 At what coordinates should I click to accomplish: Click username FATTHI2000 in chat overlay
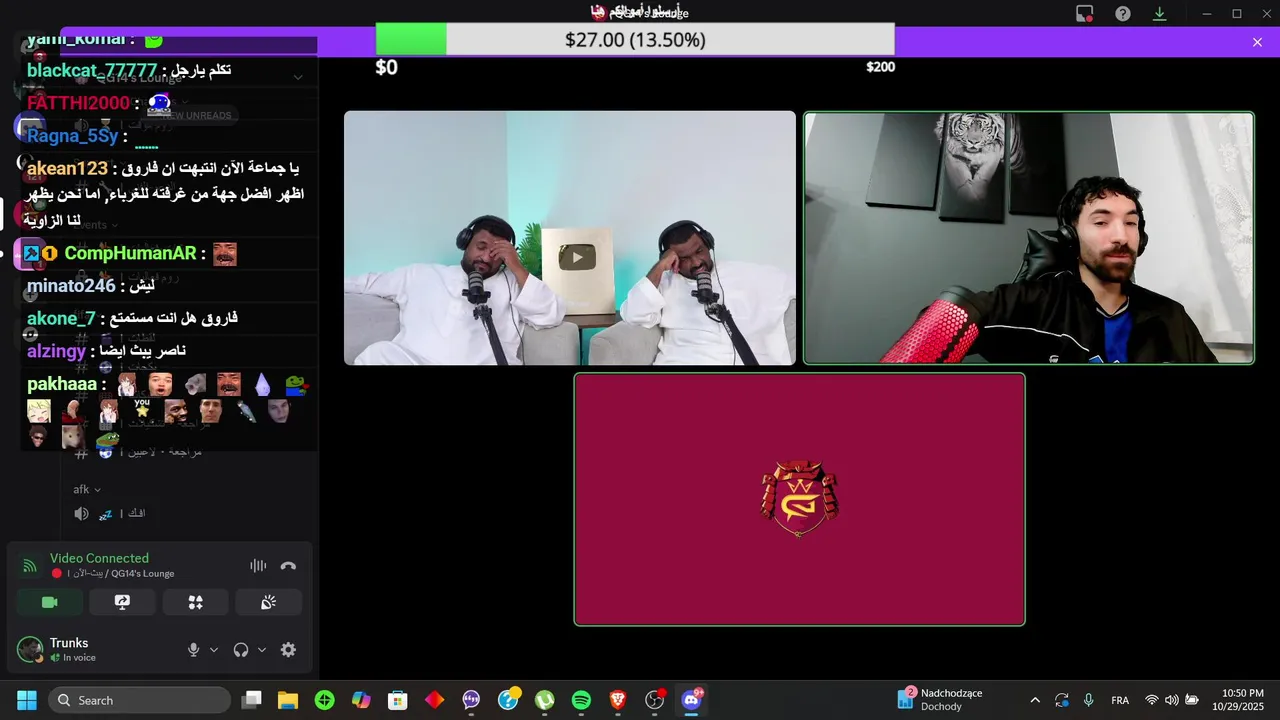[x=78, y=103]
